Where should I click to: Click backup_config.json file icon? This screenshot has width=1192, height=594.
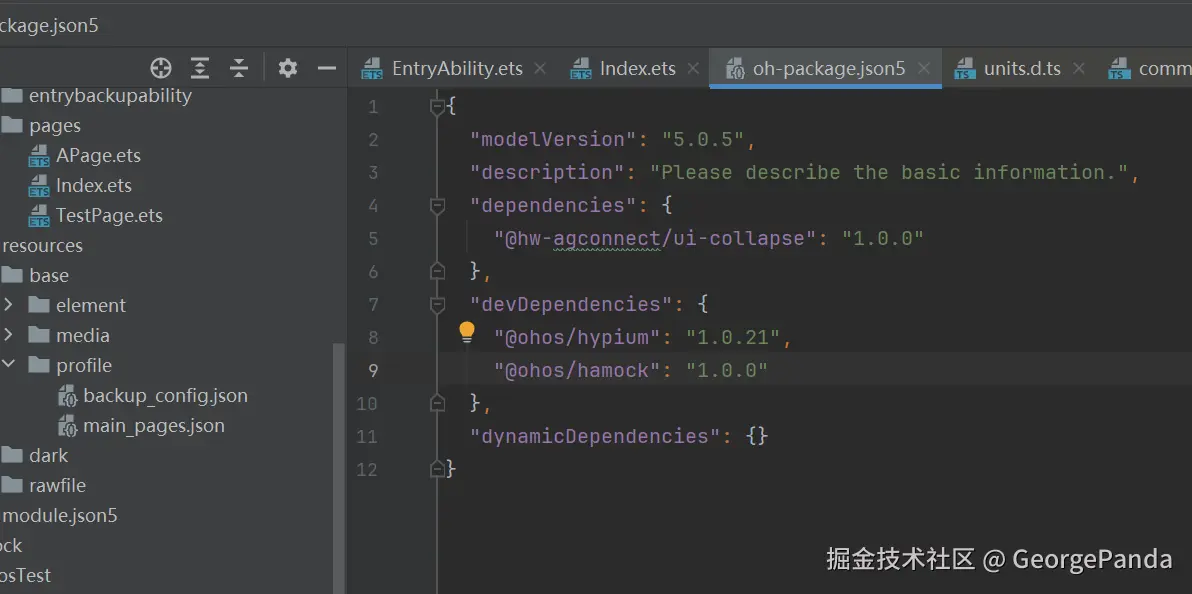(x=68, y=397)
